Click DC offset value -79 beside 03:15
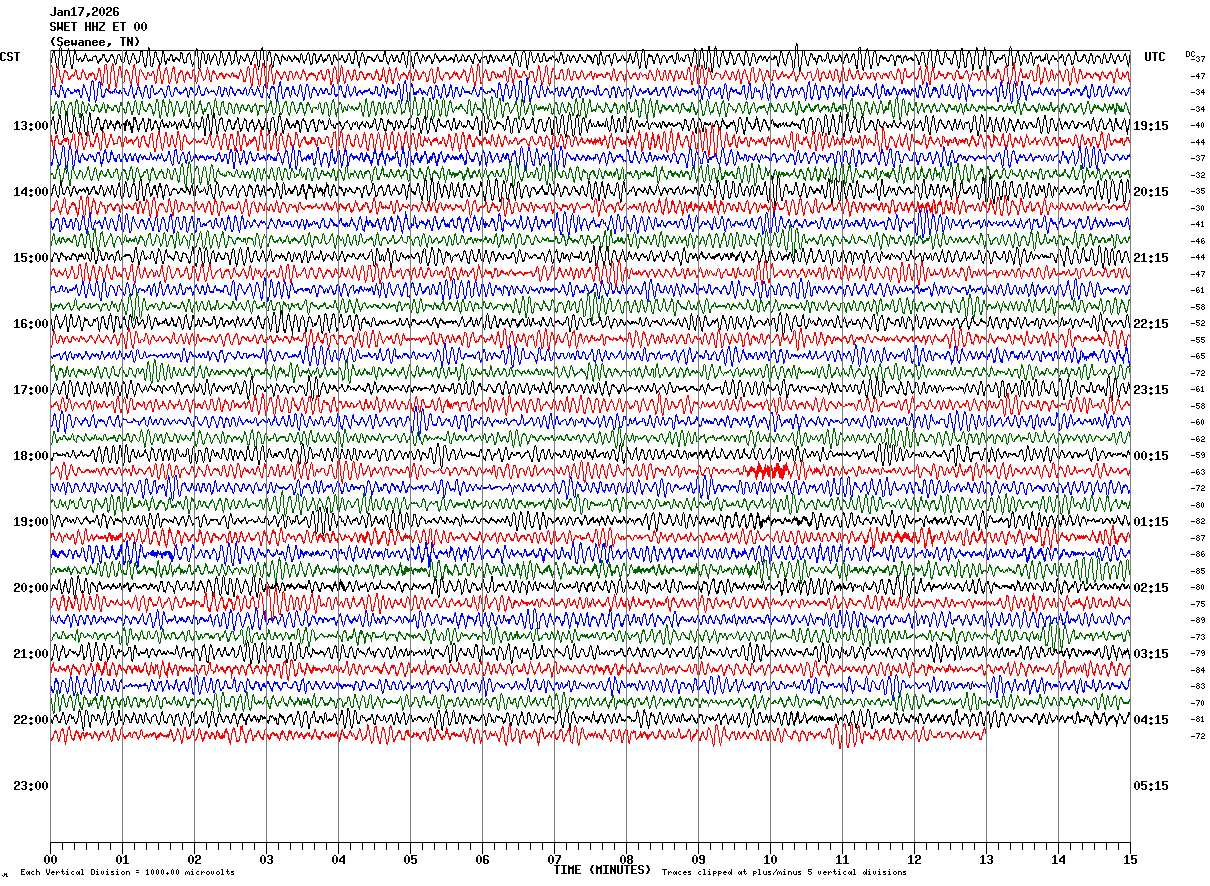 pyautogui.click(x=1197, y=653)
